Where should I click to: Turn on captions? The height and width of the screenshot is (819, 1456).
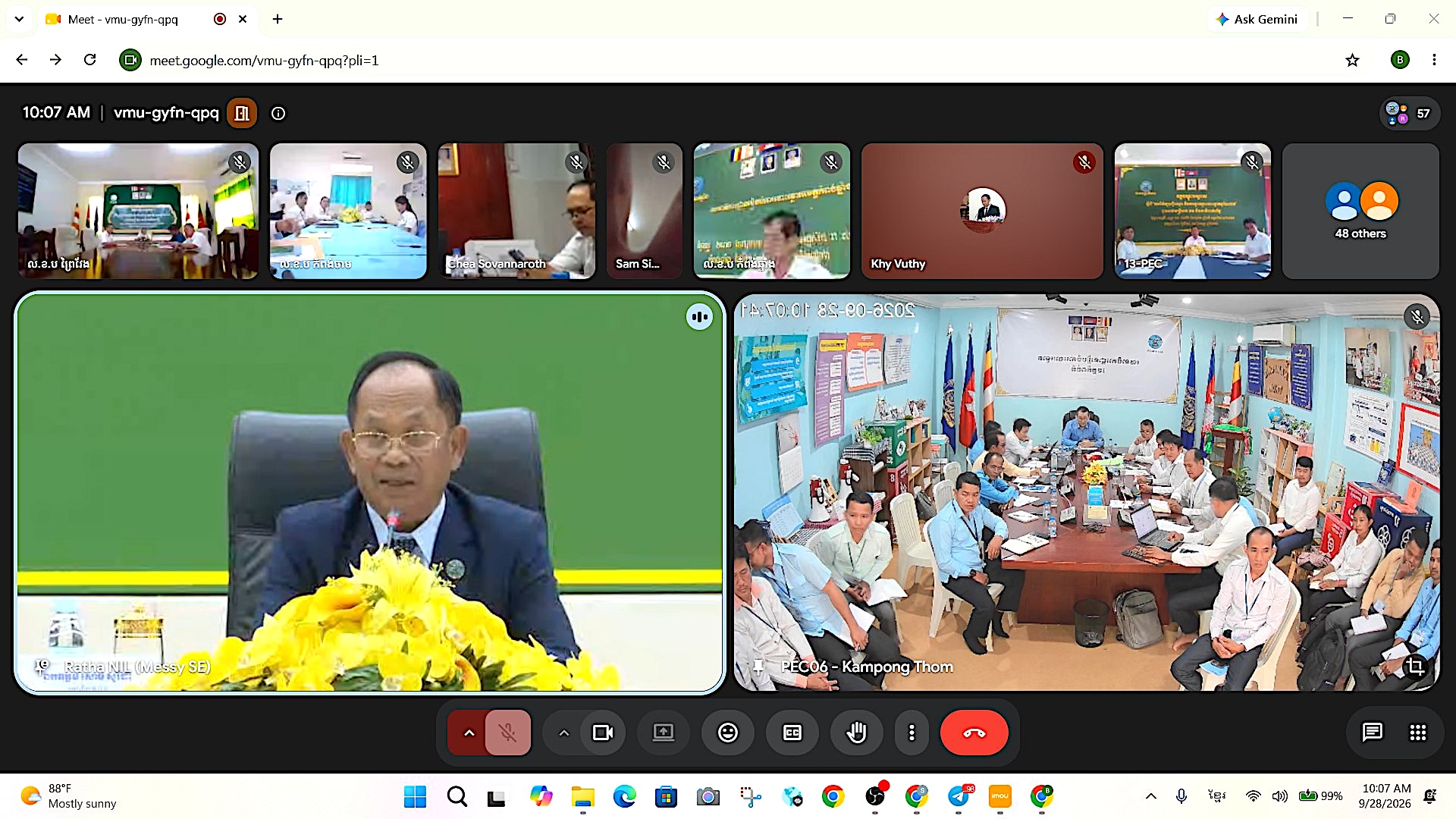pos(792,733)
